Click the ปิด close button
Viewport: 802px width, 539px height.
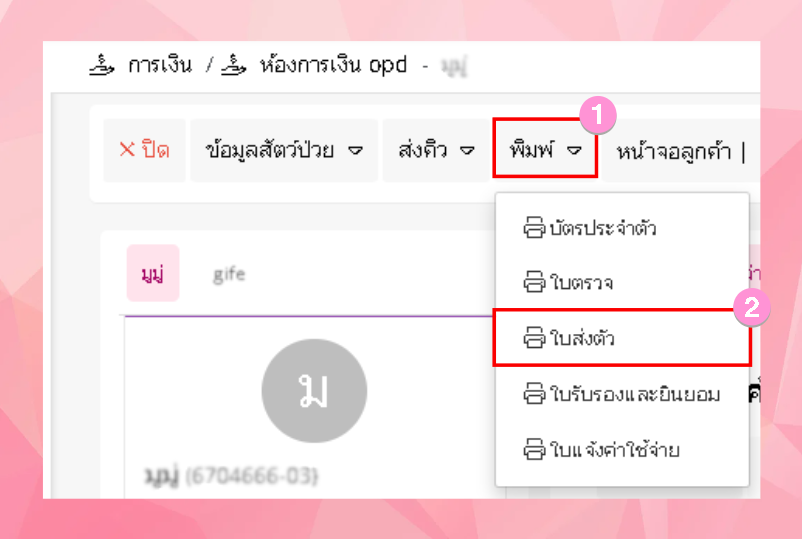(144, 150)
